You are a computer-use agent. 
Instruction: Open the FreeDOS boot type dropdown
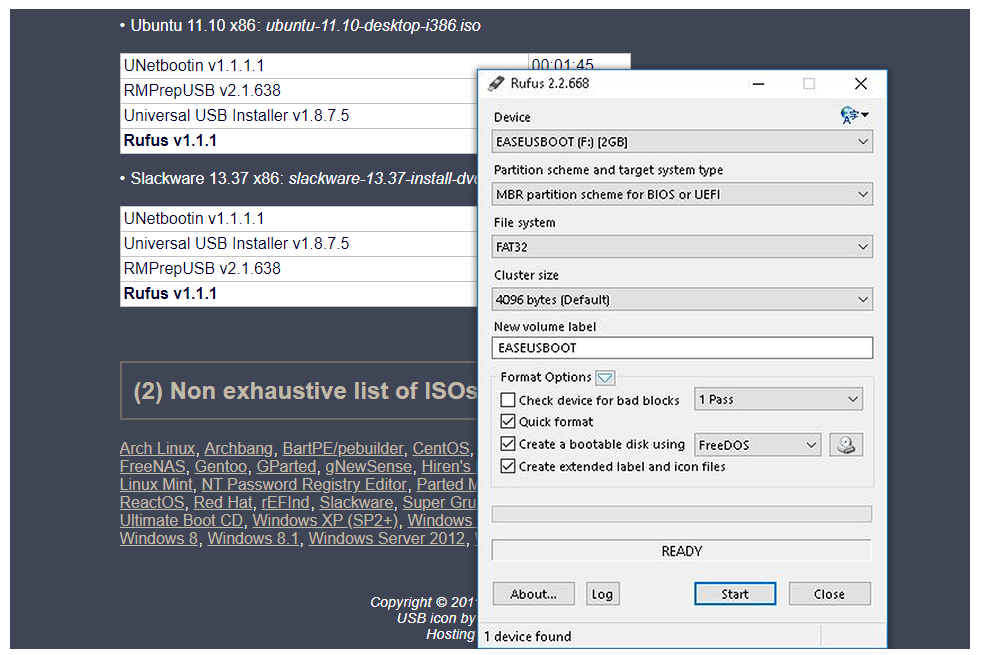[757, 445]
